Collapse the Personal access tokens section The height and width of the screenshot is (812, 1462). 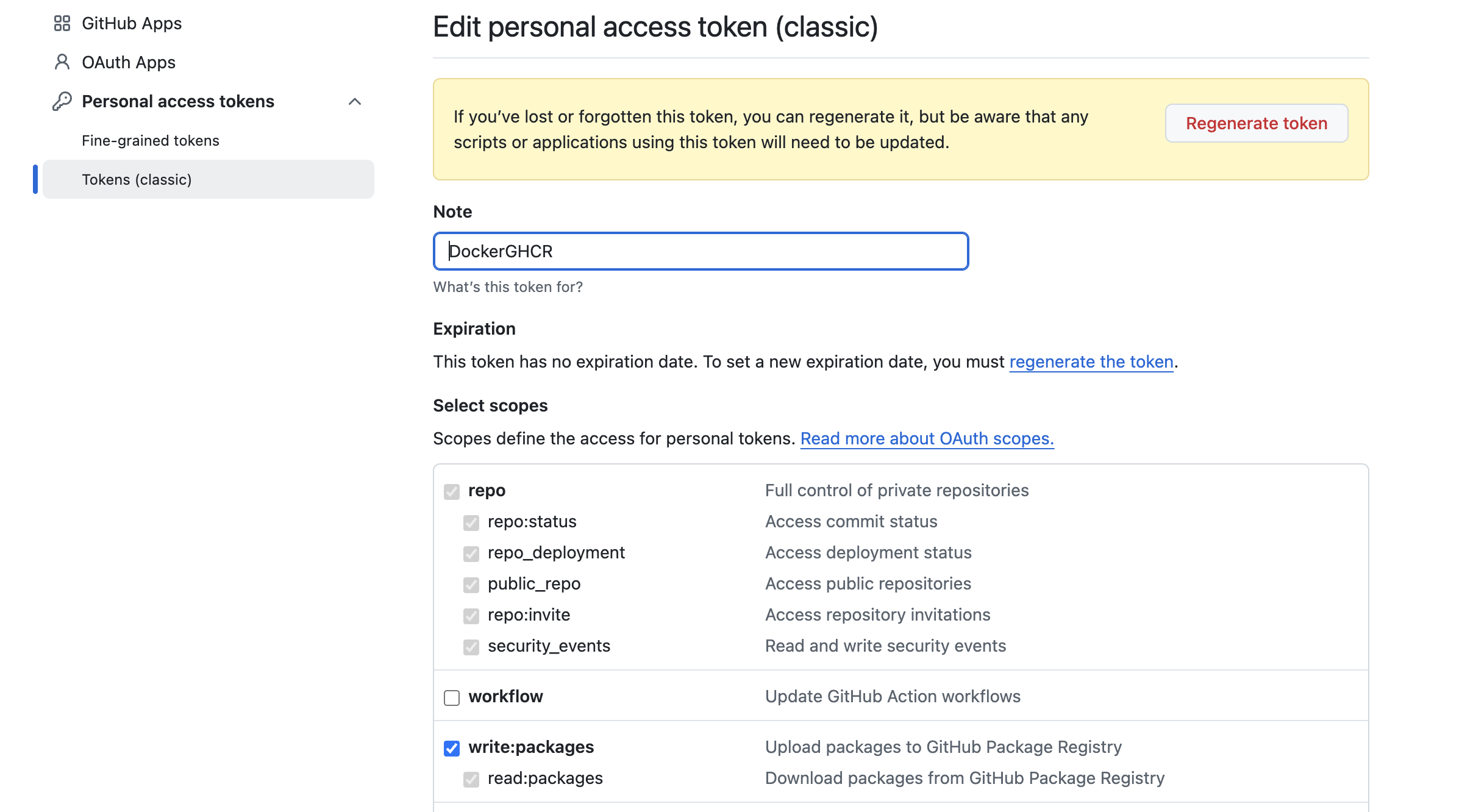pos(355,101)
